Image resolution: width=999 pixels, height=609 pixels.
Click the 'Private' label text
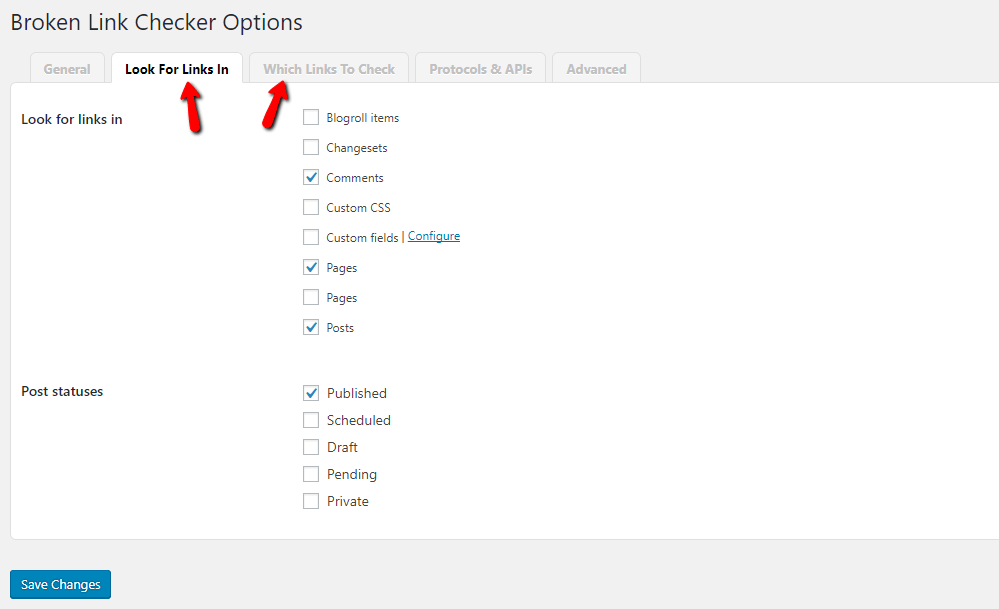click(x=348, y=501)
